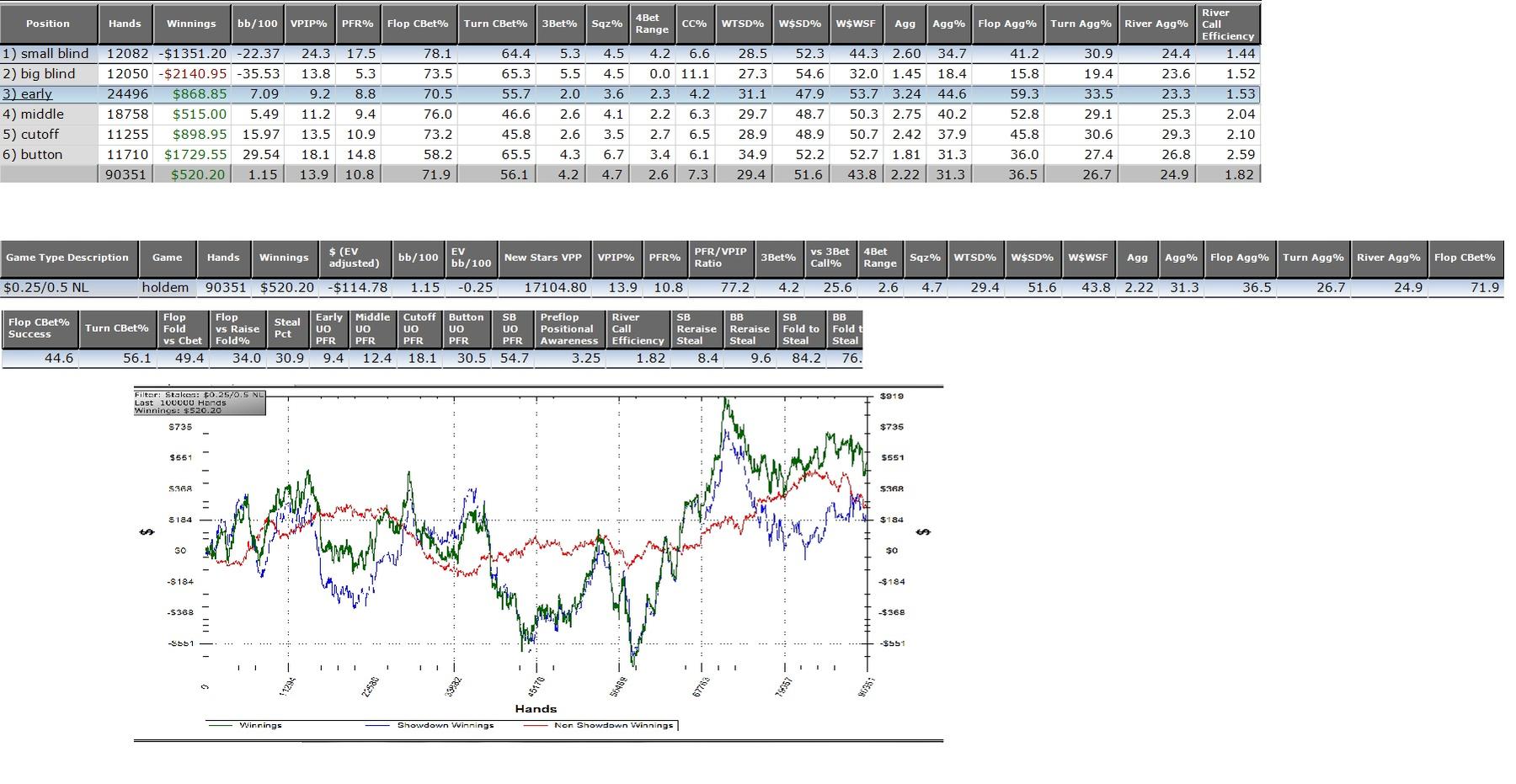
Task: Click the graph filter info box
Action: pos(200,403)
